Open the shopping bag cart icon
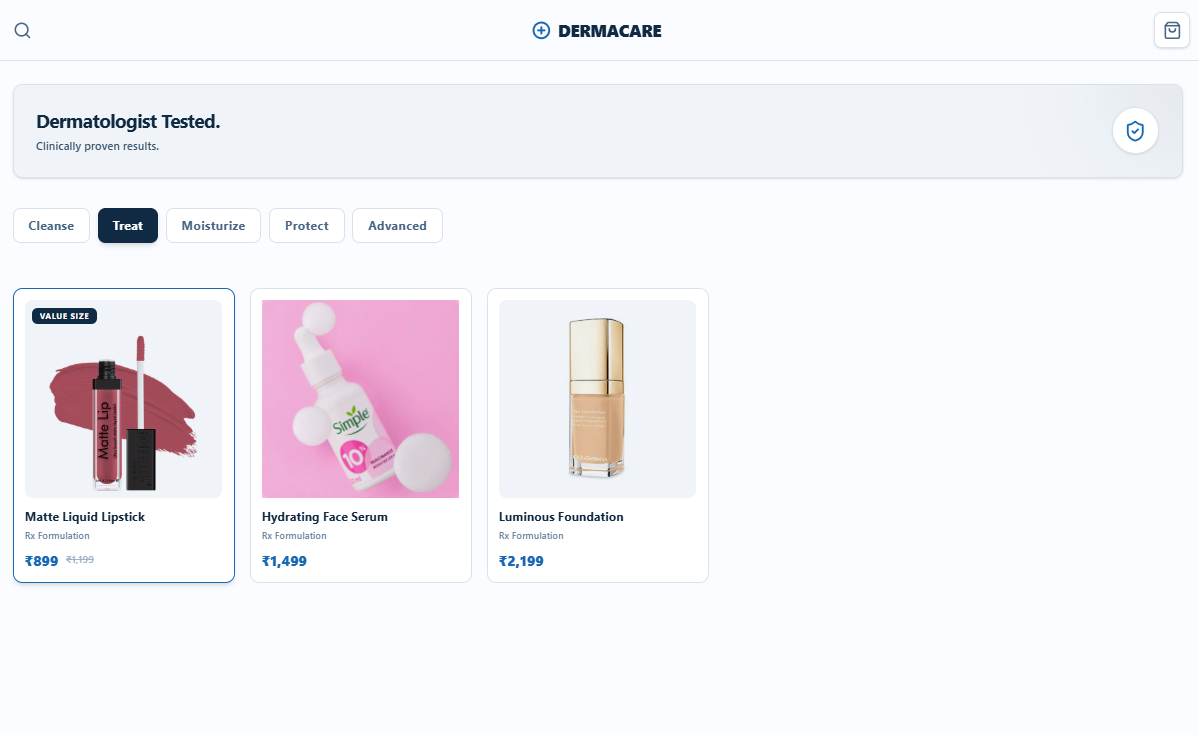 (1172, 31)
